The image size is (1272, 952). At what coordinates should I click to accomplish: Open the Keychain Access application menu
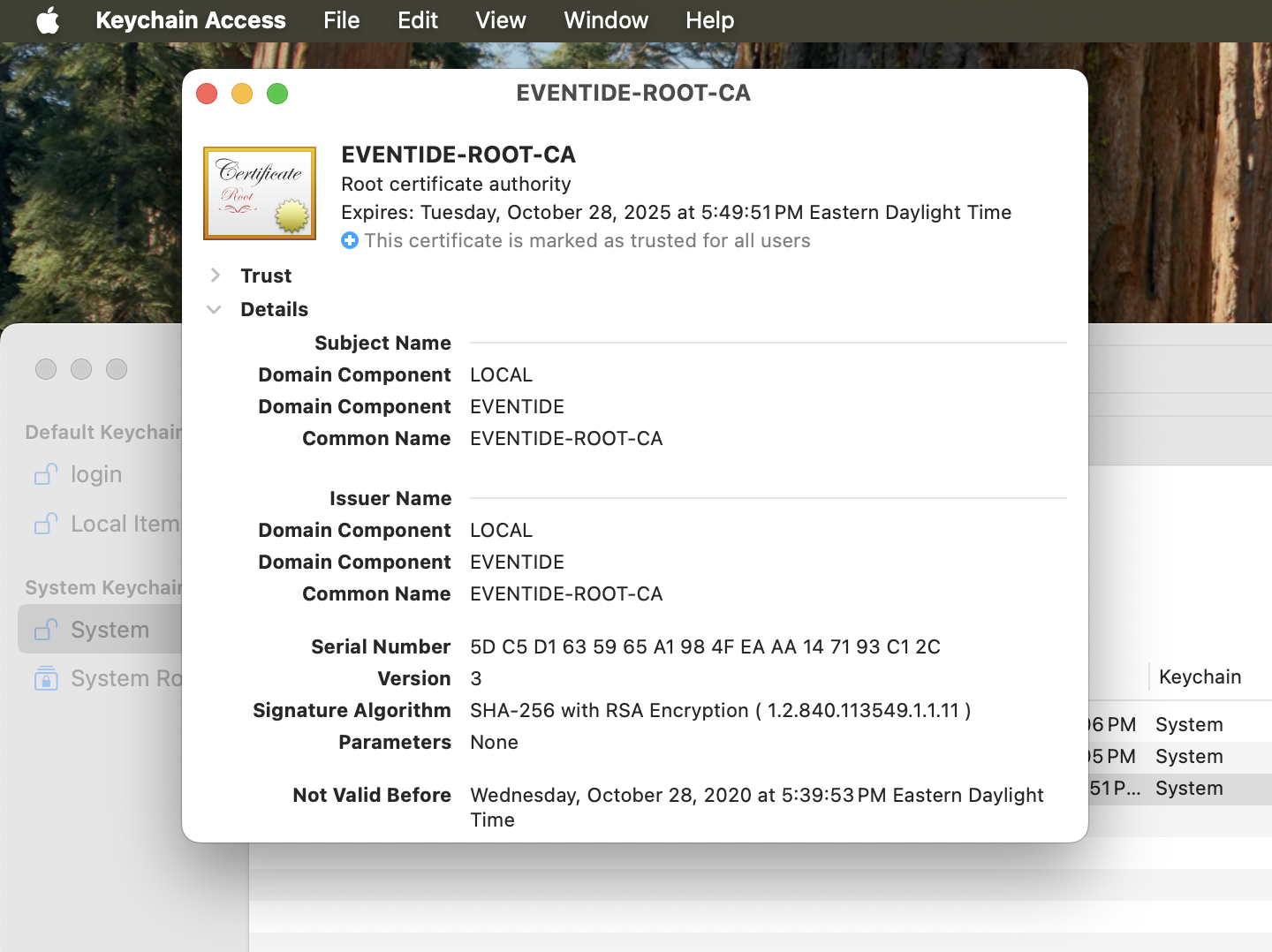[x=190, y=20]
